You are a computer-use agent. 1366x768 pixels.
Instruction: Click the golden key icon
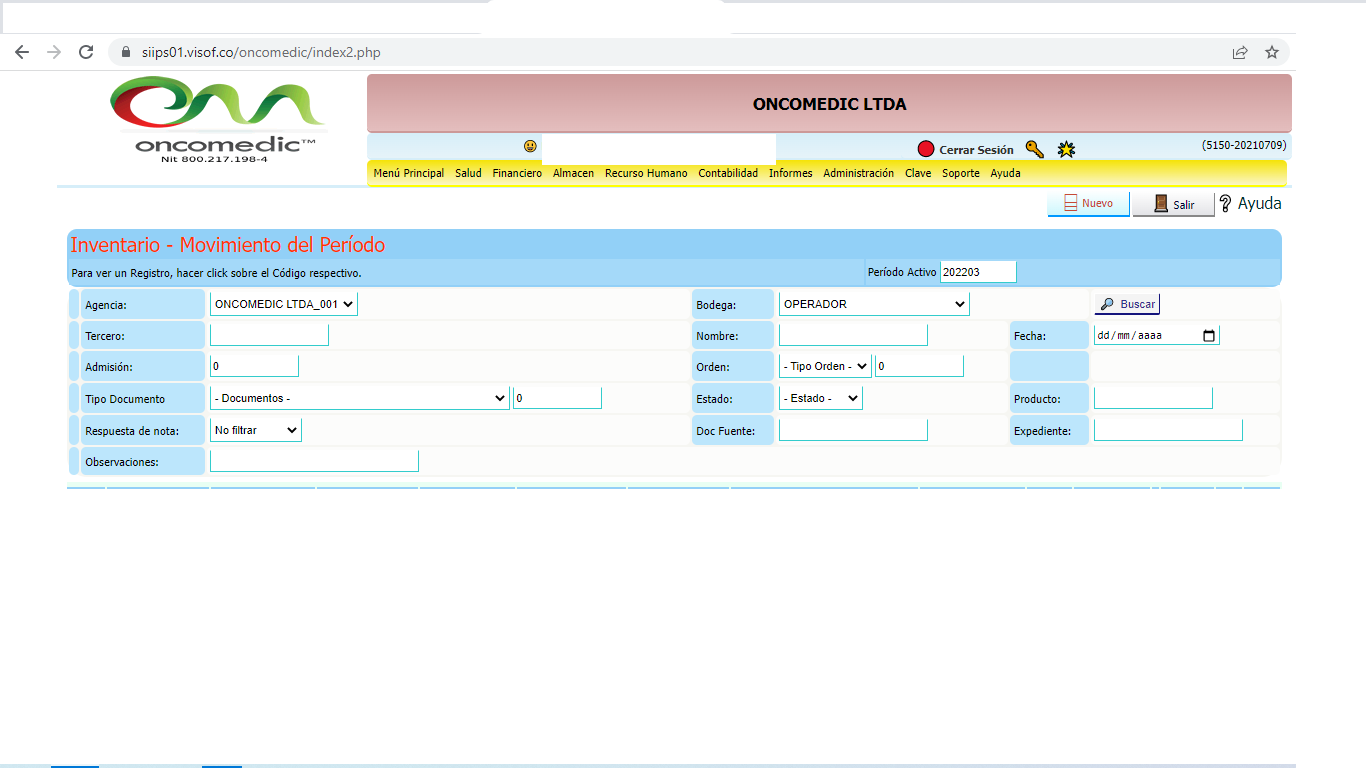coord(1035,149)
